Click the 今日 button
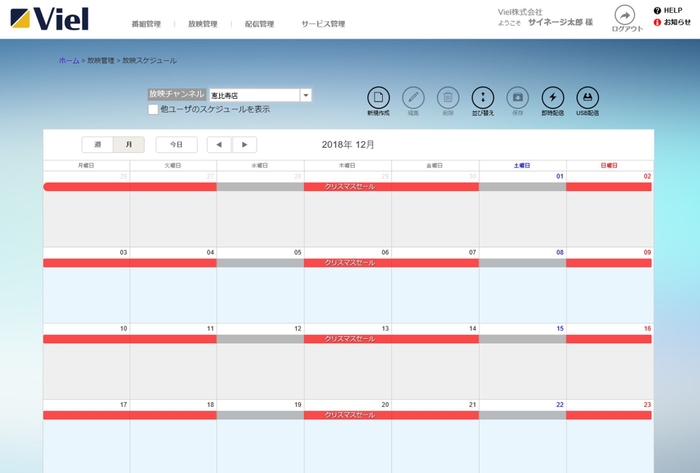Viewport: 700px width, 473px height. click(177, 145)
